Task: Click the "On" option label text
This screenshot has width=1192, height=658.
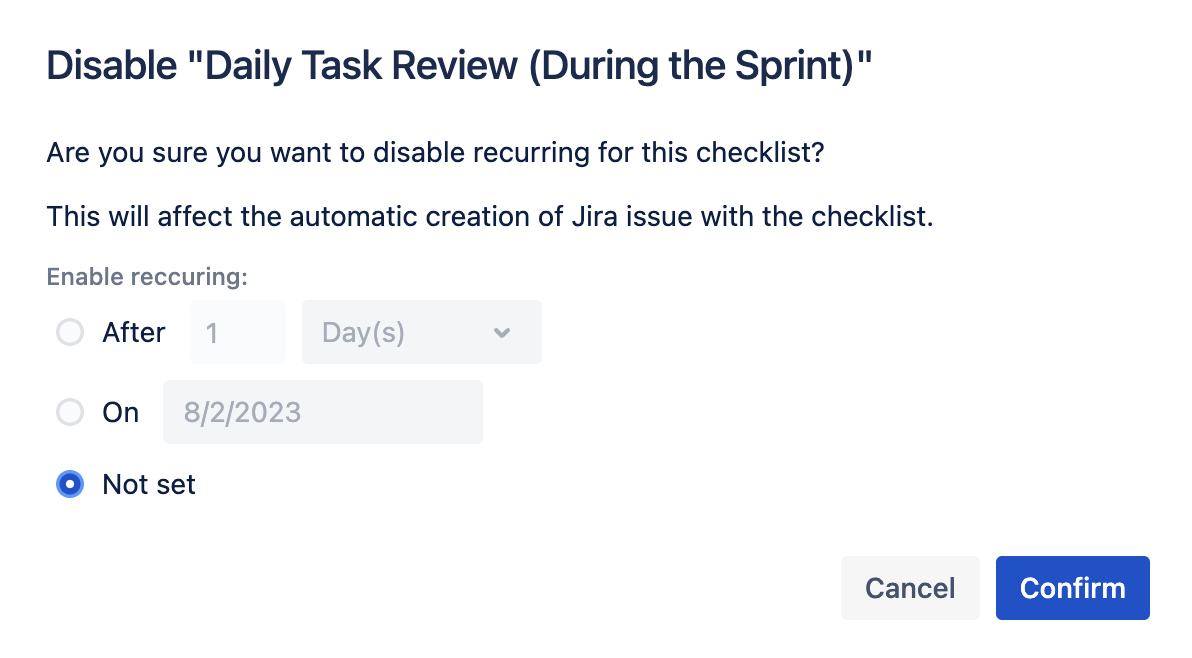Action: click(121, 412)
